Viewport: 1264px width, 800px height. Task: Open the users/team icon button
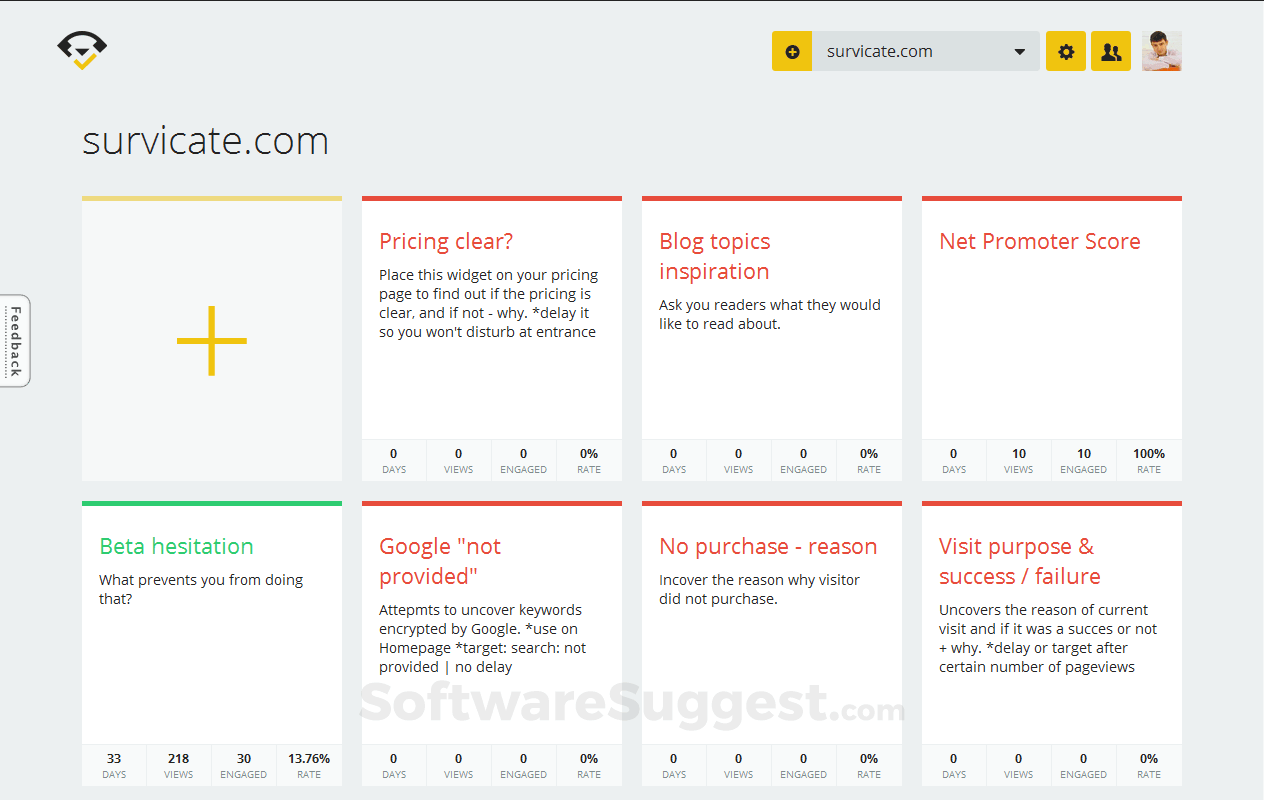[1111, 52]
